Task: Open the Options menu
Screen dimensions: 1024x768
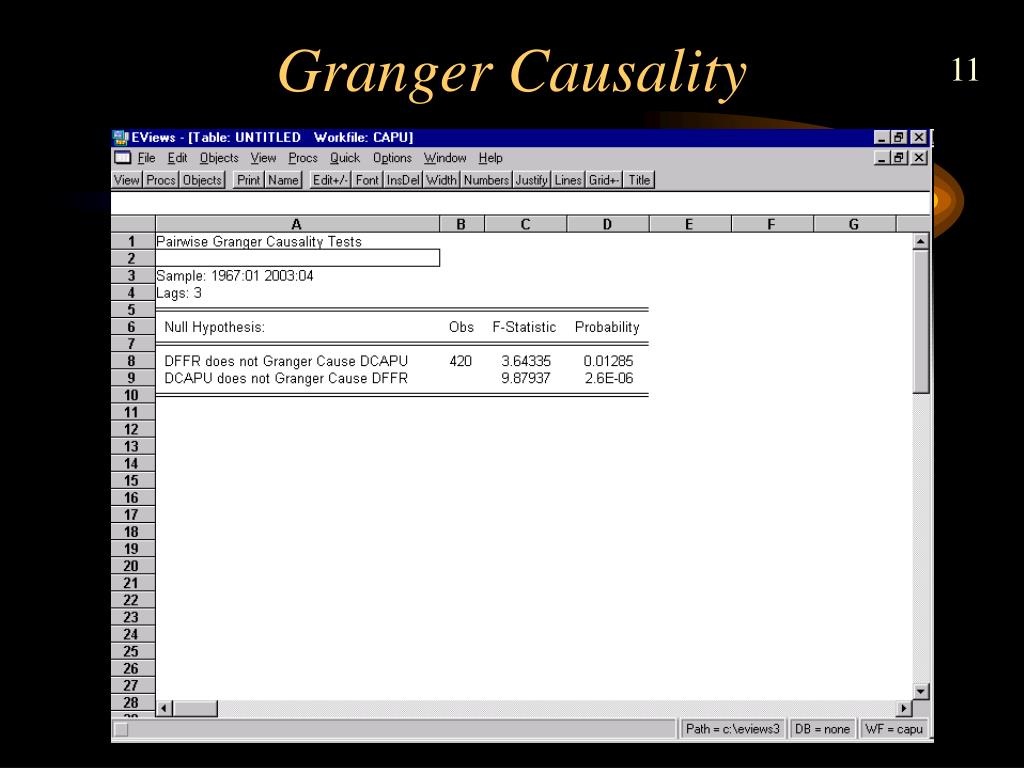Action: point(392,158)
